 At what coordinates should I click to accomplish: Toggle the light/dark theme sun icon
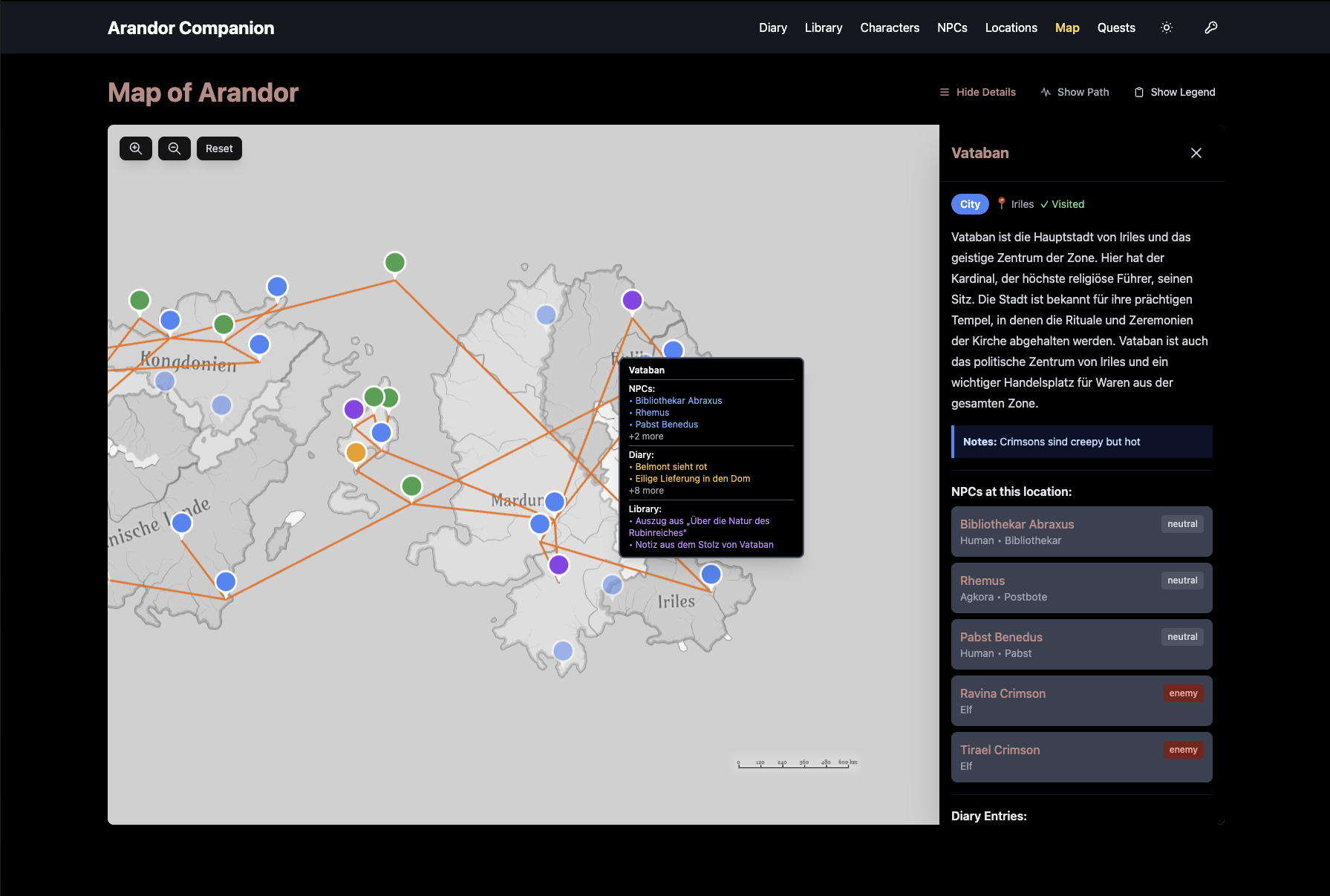click(x=1167, y=27)
